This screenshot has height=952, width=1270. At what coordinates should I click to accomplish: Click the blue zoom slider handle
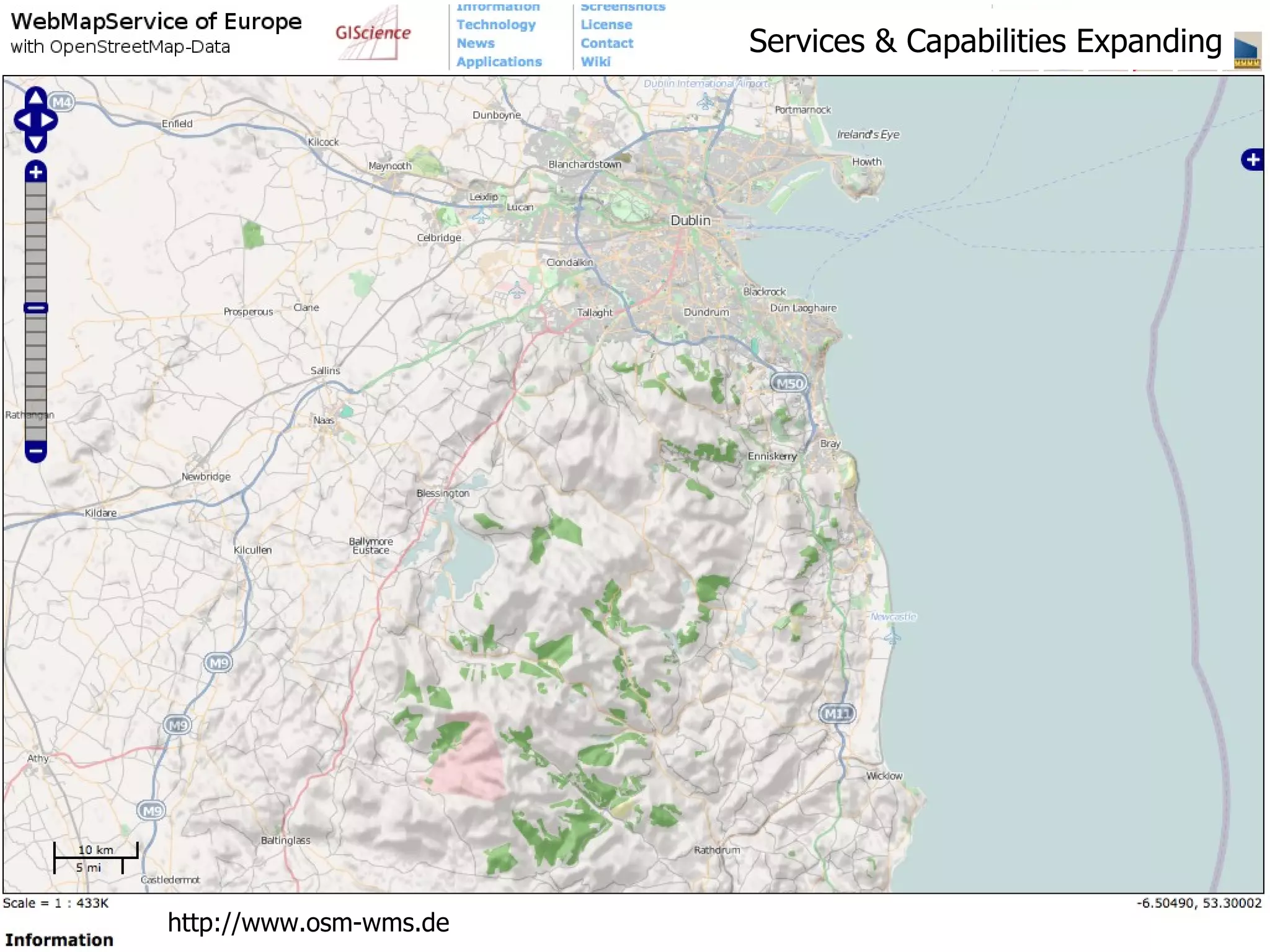(x=36, y=308)
